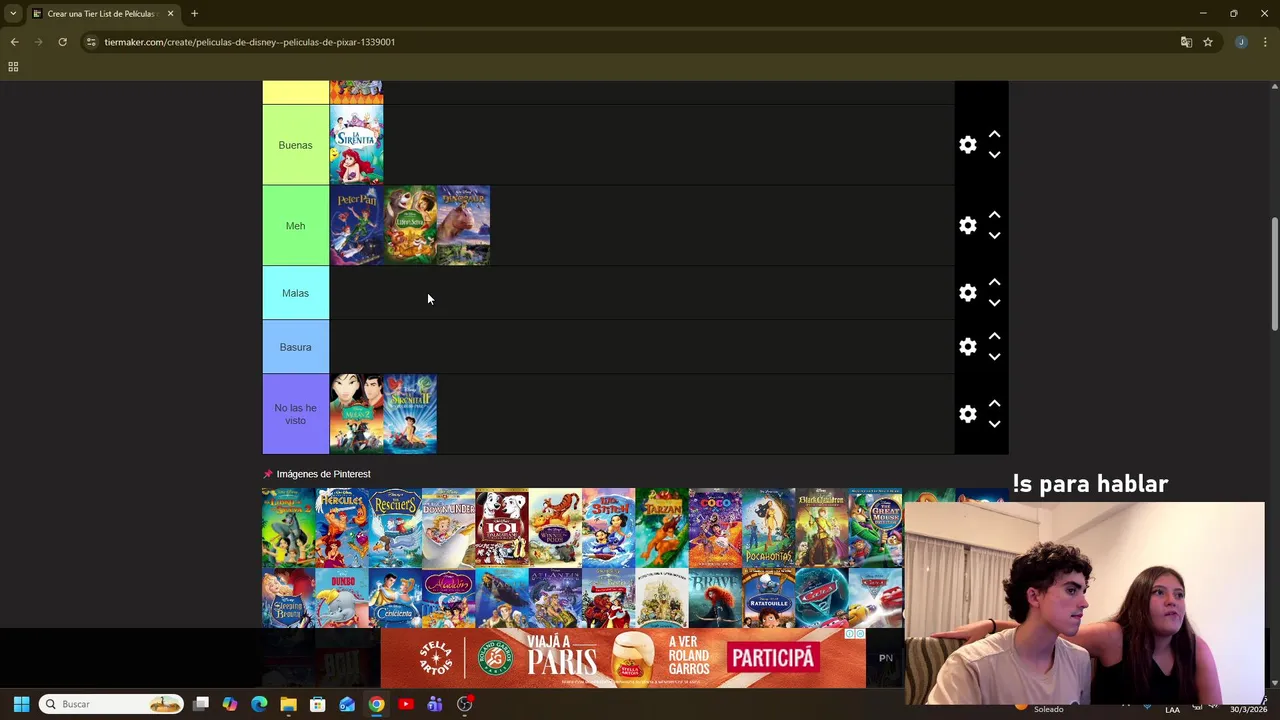
Task: Open Task View from taskbar
Action: 201,704
